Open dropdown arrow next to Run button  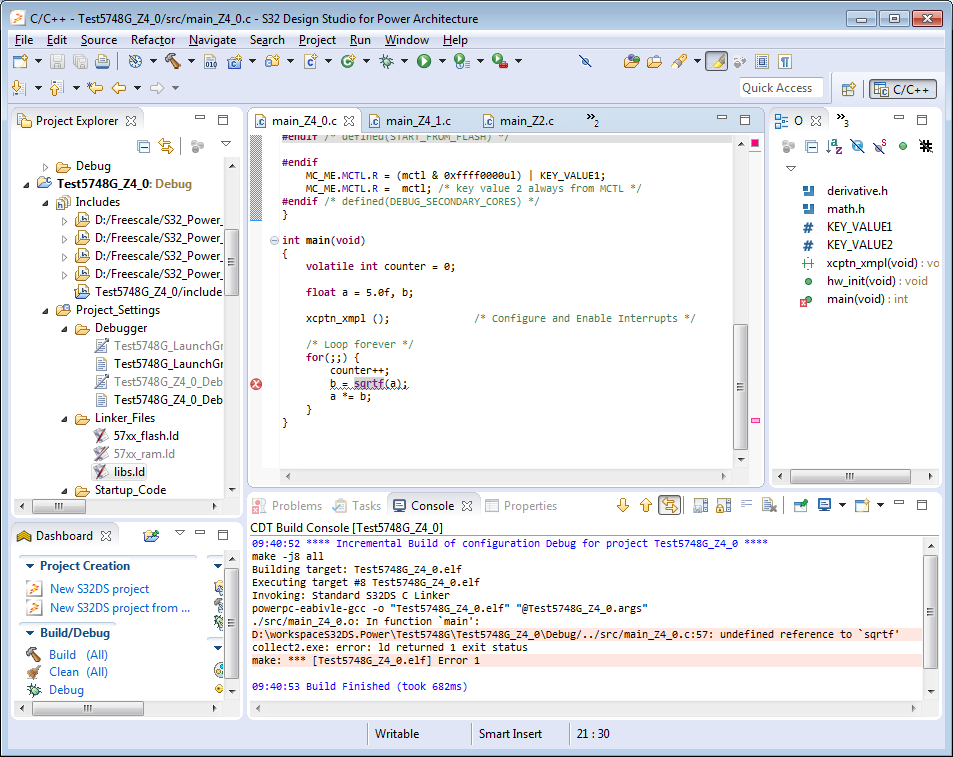pos(441,61)
